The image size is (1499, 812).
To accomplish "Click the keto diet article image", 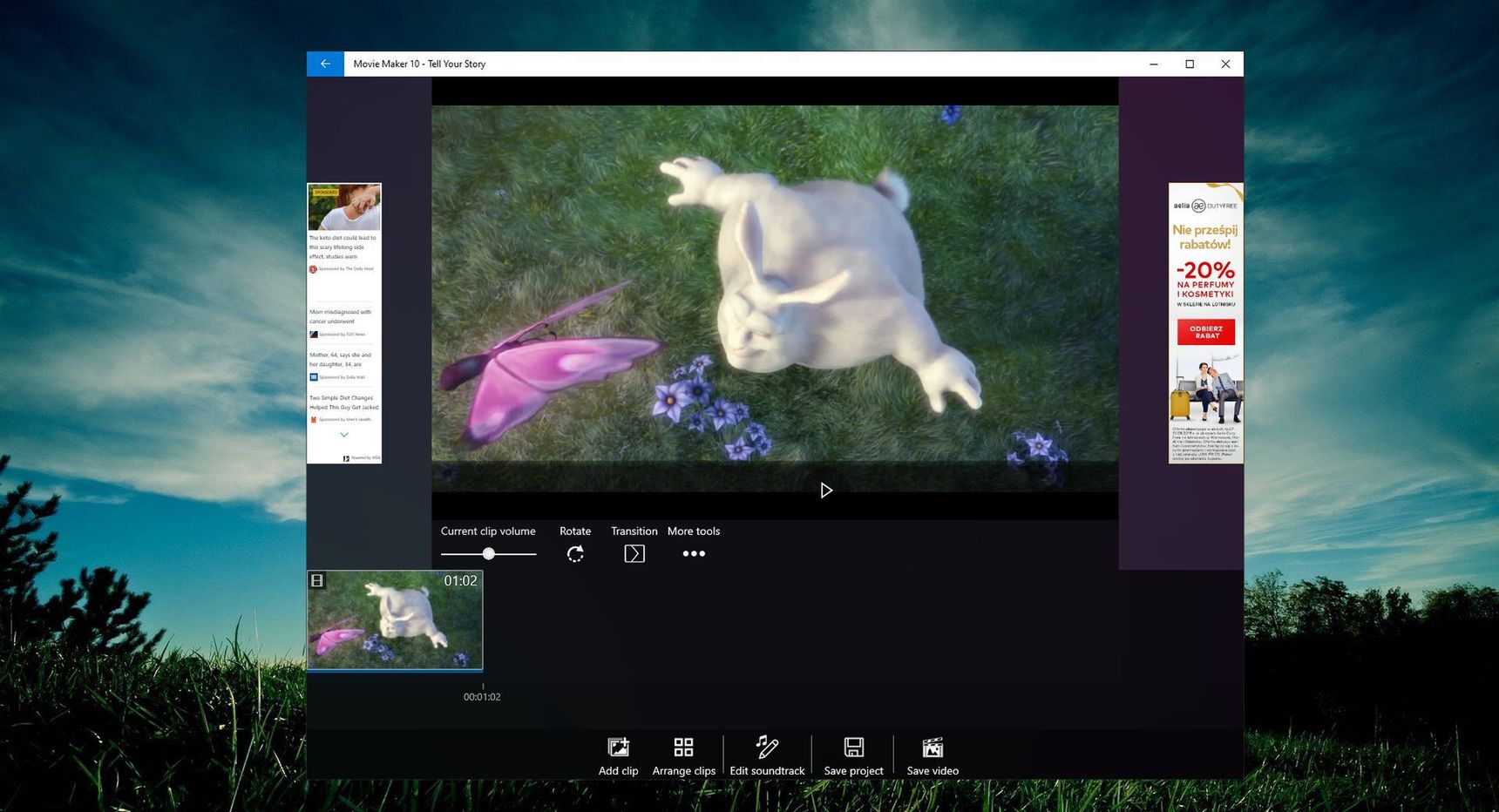I will click(344, 207).
